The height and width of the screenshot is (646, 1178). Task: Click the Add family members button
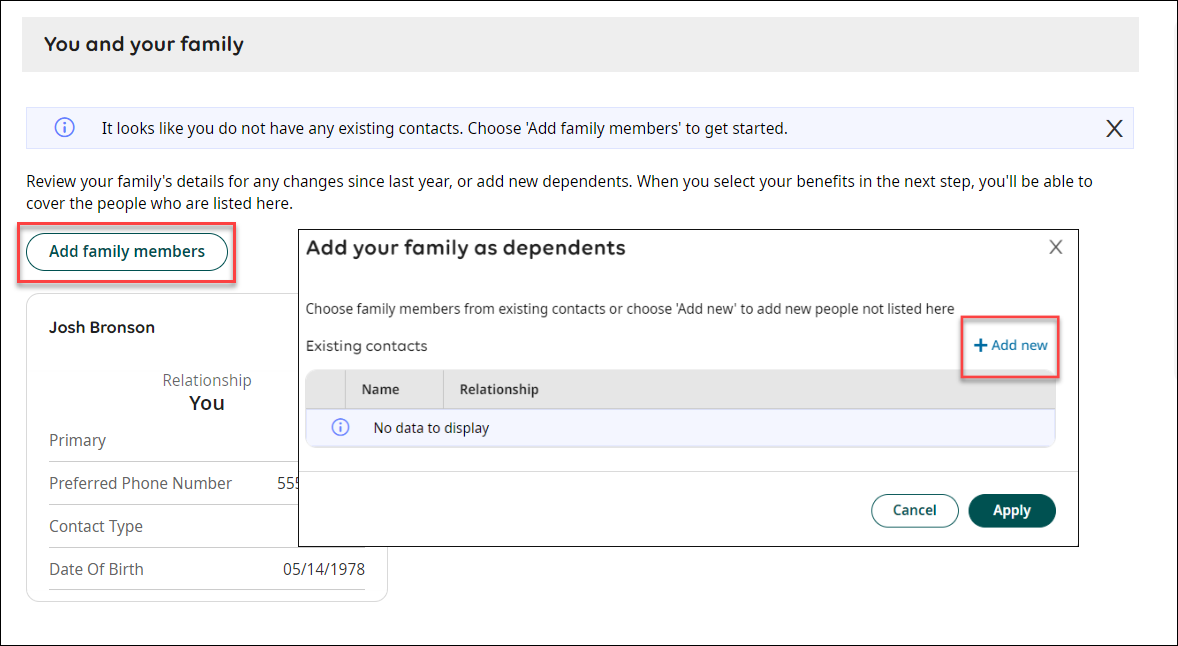point(127,252)
